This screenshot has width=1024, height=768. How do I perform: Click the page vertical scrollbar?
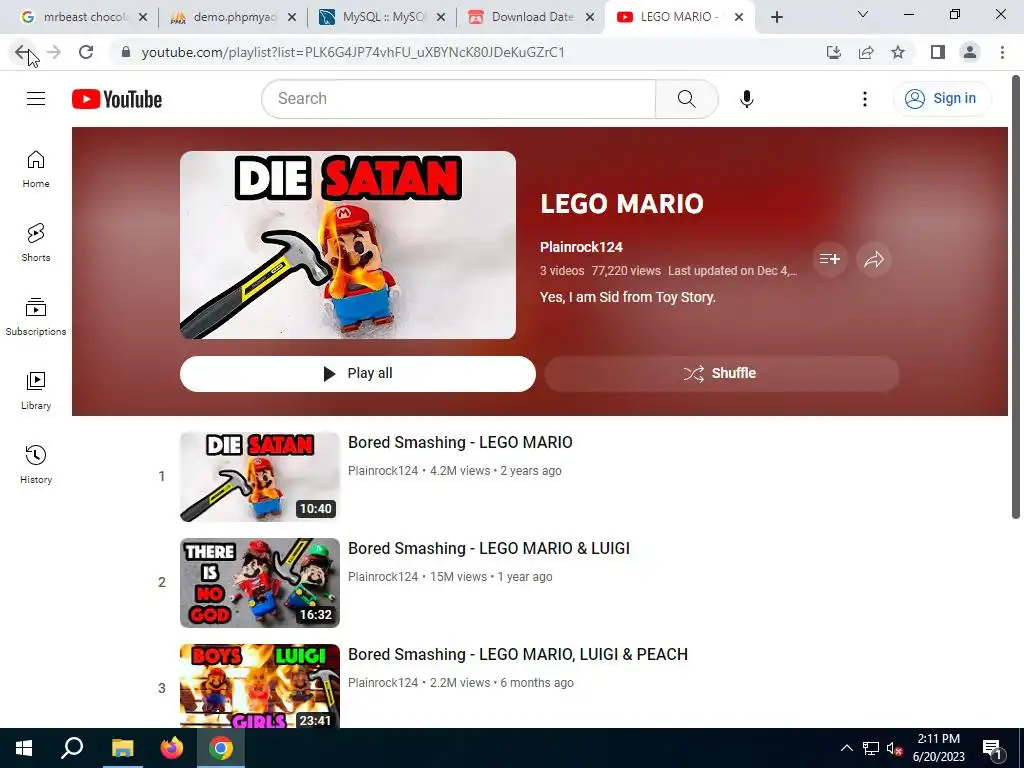tap(1016, 297)
